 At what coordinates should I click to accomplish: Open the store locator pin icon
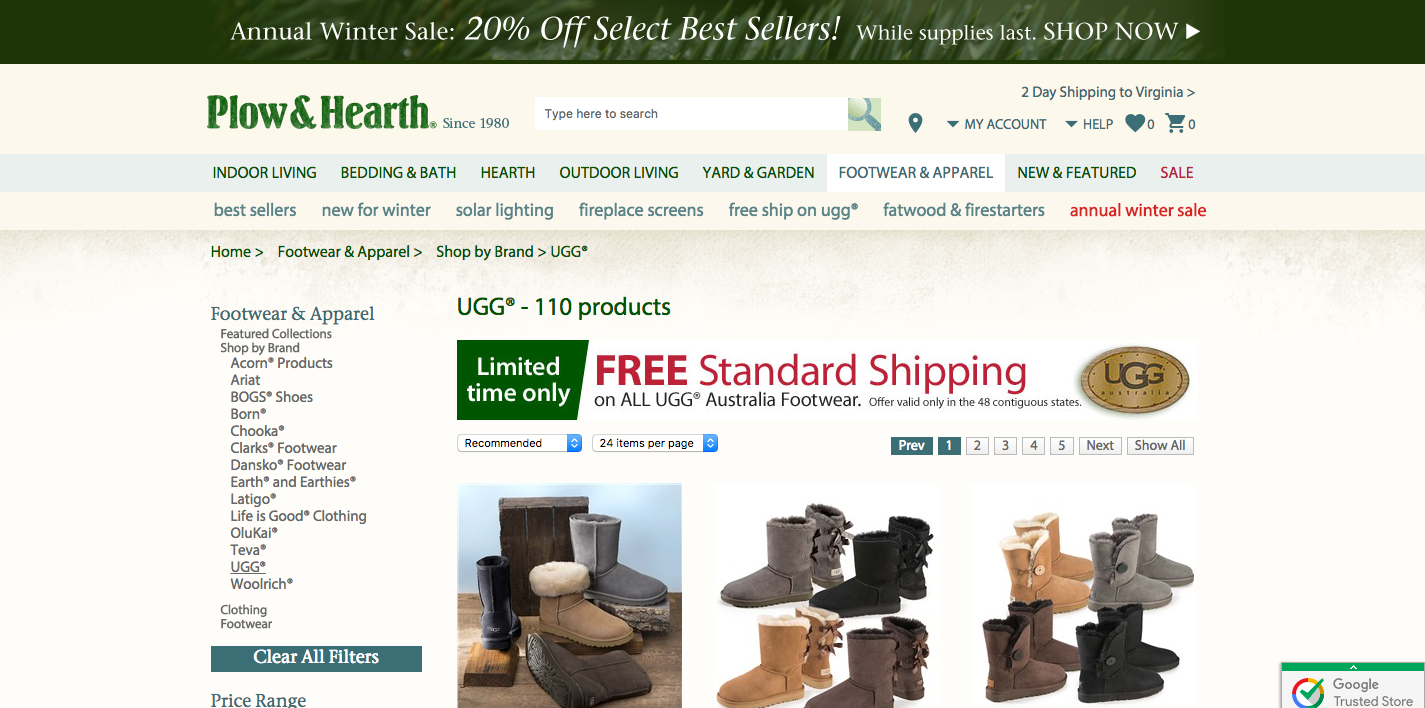pos(915,123)
